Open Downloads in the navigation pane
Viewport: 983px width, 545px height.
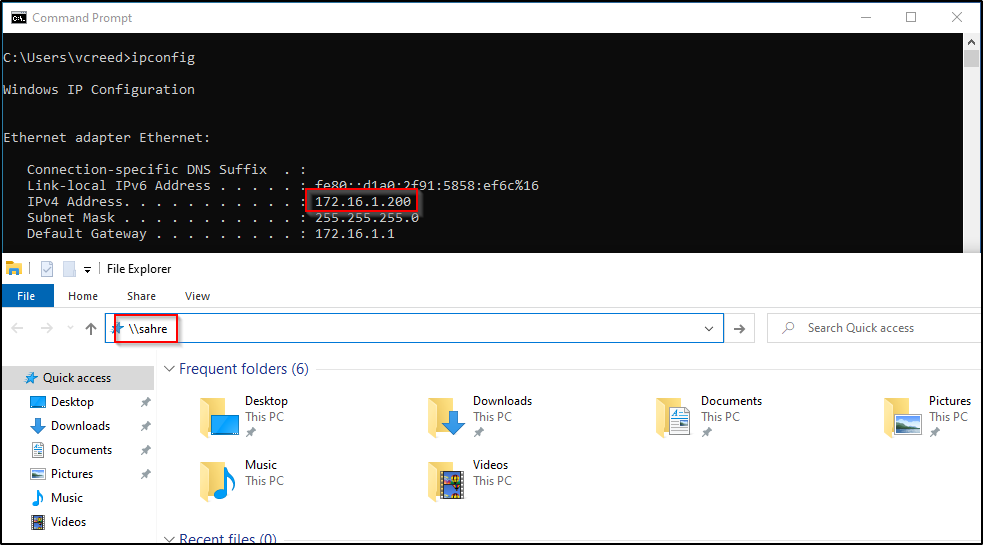click(80, 426)
